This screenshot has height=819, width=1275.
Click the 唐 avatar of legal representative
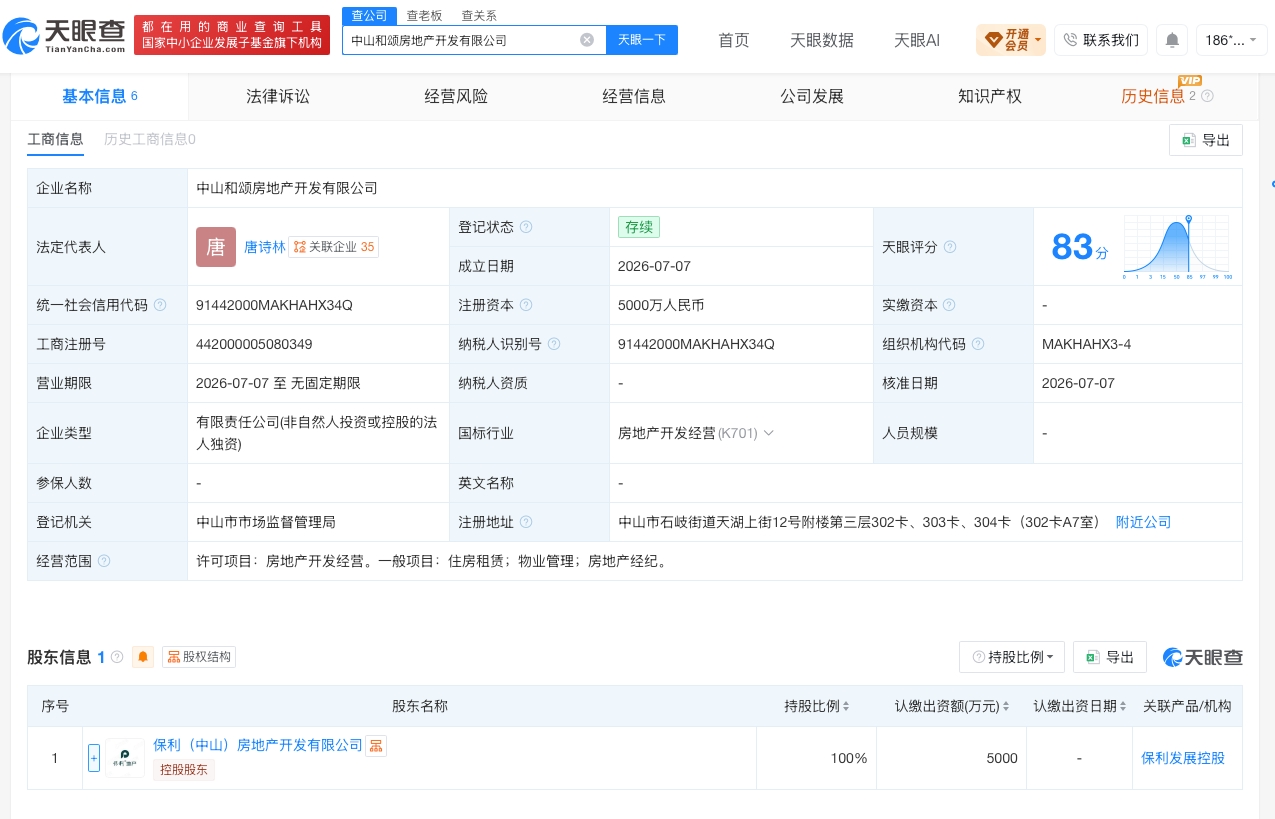(x=216, y=247)
